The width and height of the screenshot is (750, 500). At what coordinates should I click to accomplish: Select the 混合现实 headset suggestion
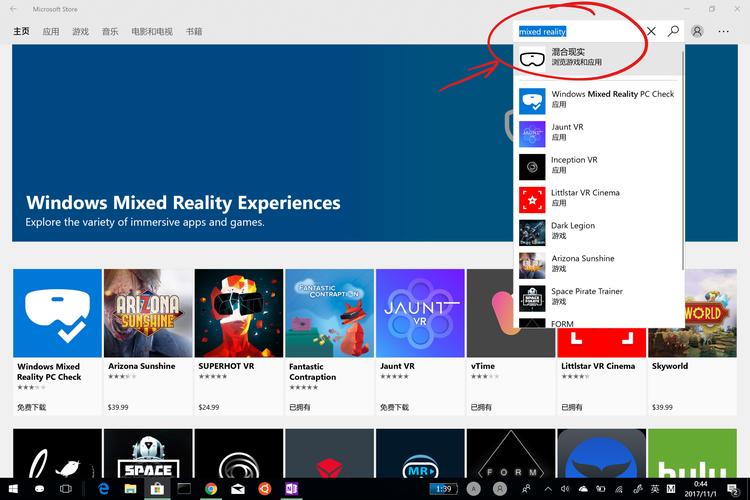pyautogui.click(x=597, y=59)
